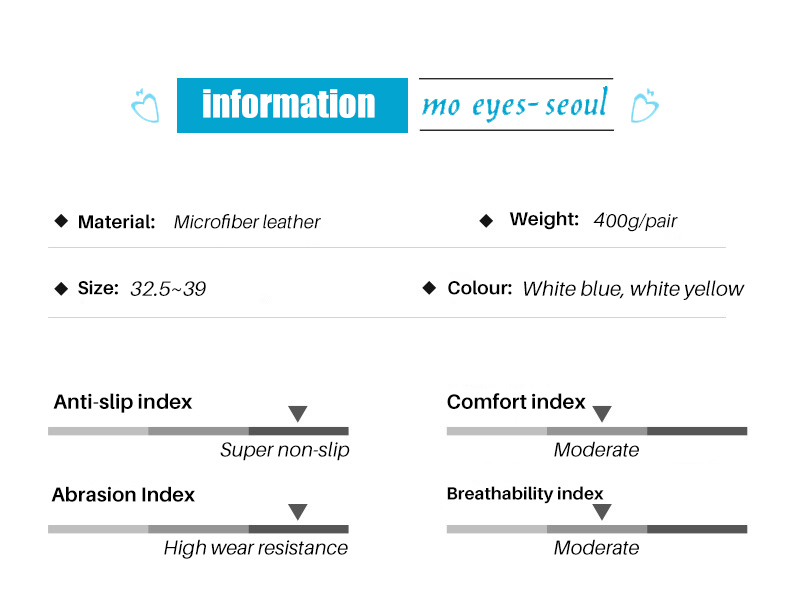Click the right blue heart icon
This screenshot has height=591, width=790.
(x=644, y=105)
